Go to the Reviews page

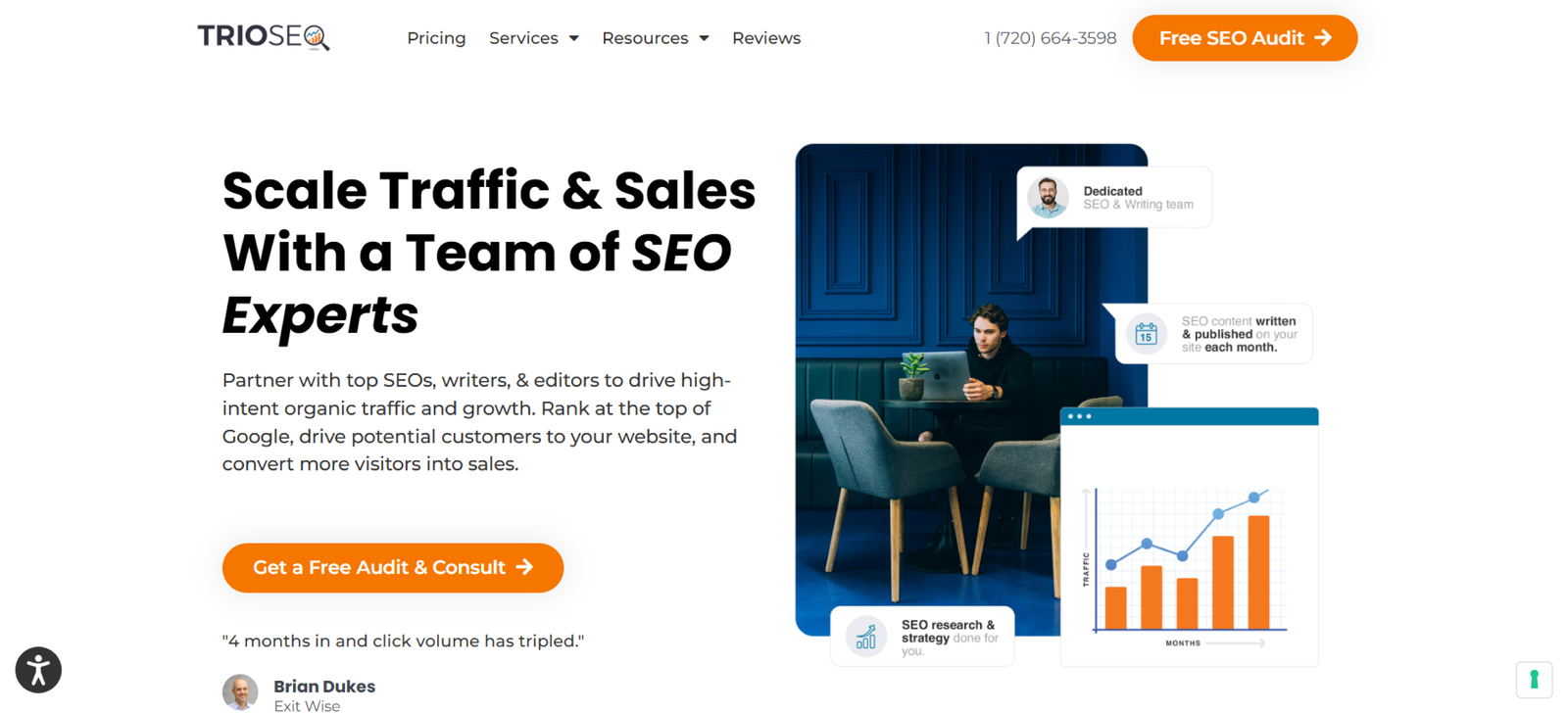[x=766, y=38]
